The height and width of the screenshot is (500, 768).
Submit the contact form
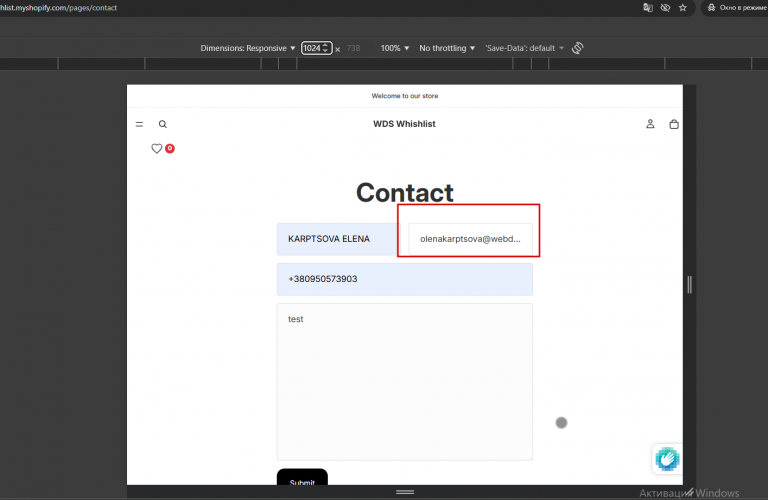point(302,477)
